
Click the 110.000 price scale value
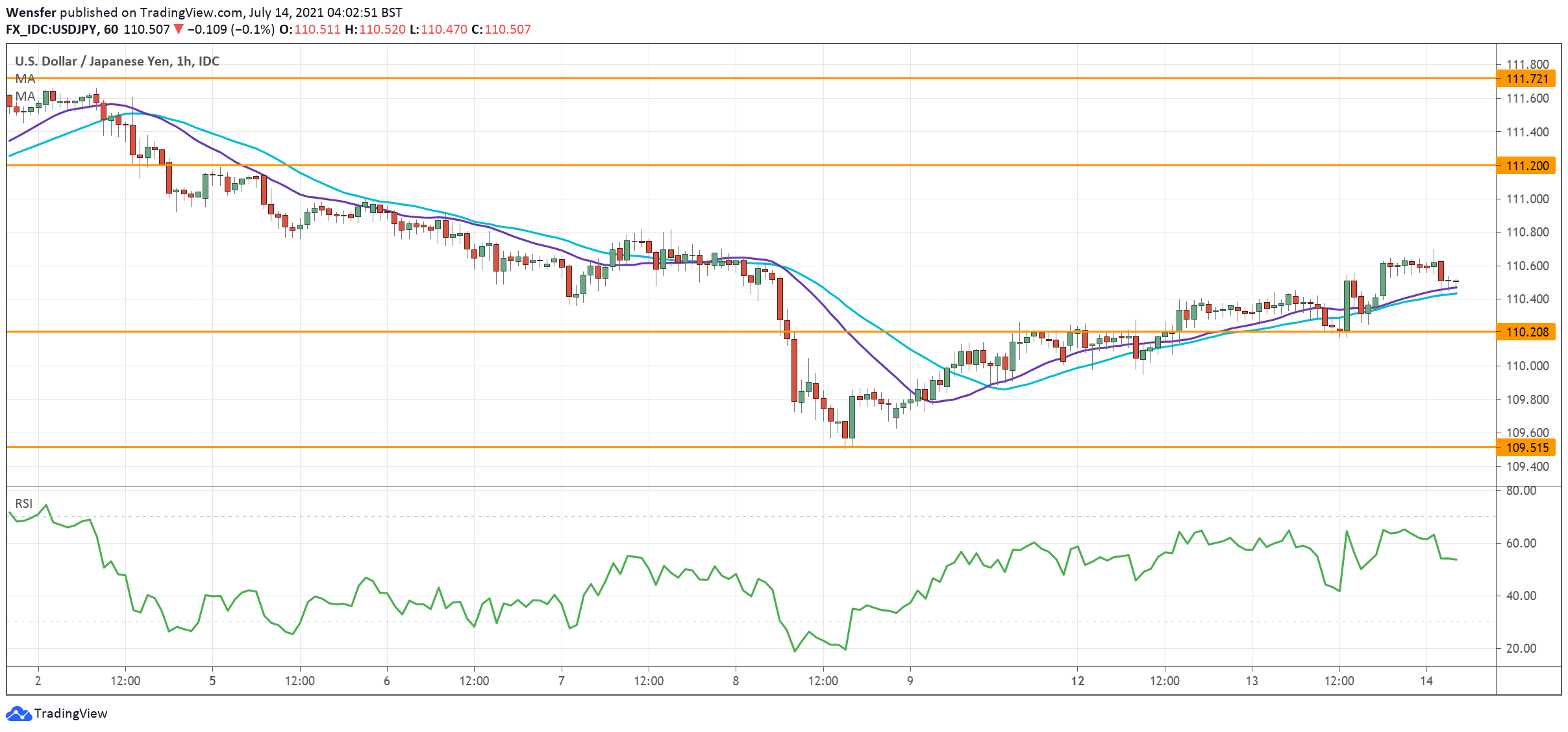[x=1527, y=366]
